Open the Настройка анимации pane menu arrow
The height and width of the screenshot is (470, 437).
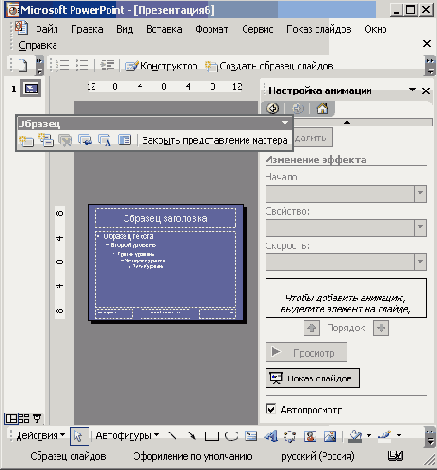tap(412, 90)
